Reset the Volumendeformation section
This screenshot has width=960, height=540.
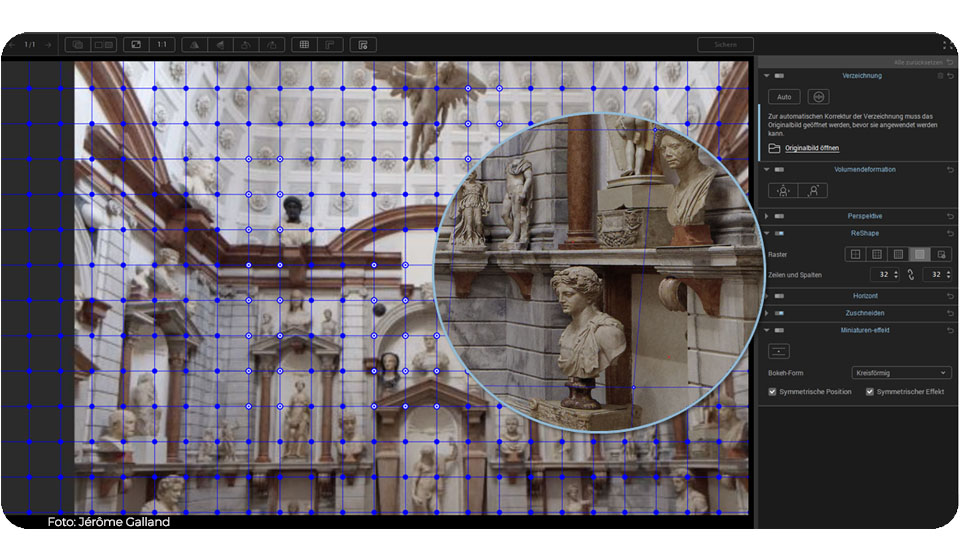coord(950,170)
